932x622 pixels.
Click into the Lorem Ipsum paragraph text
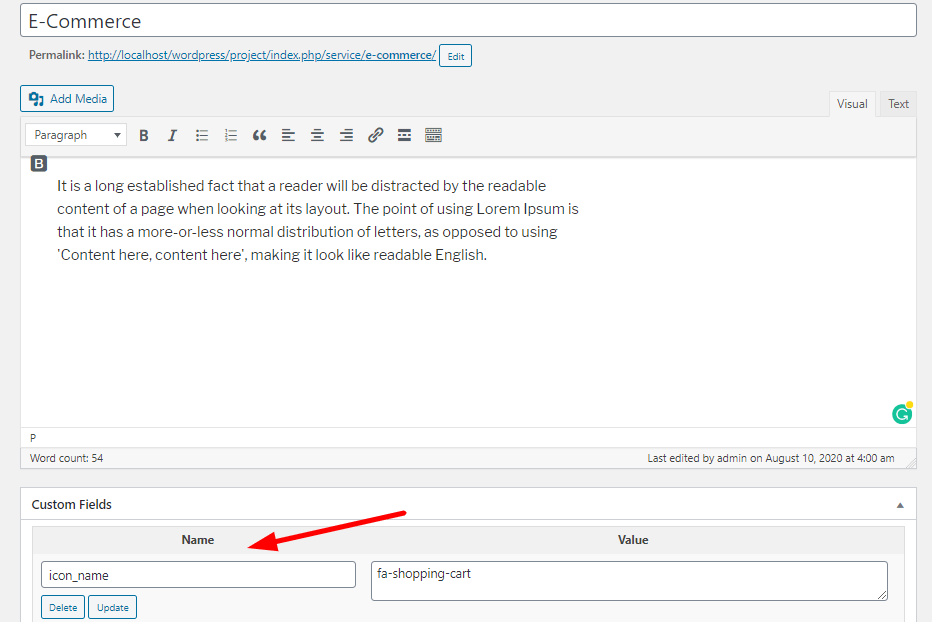317,220
